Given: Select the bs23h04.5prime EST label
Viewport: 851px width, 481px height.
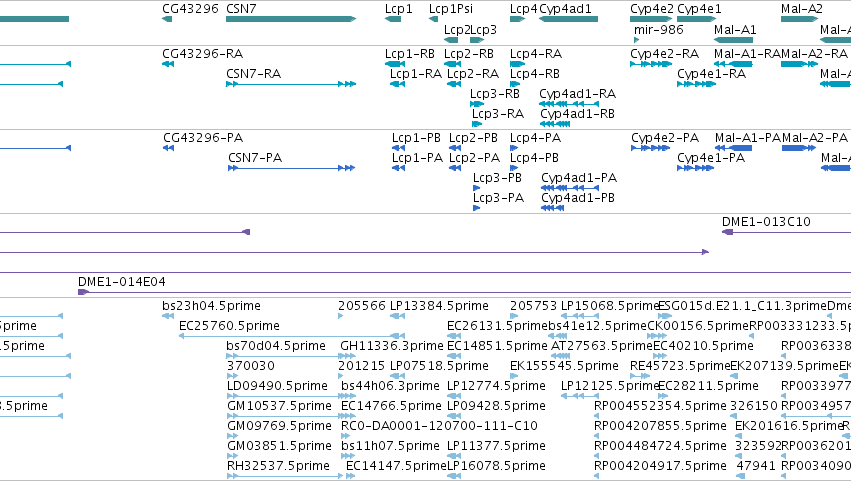Looking at the screenshot, I should (x=211, y=306).
